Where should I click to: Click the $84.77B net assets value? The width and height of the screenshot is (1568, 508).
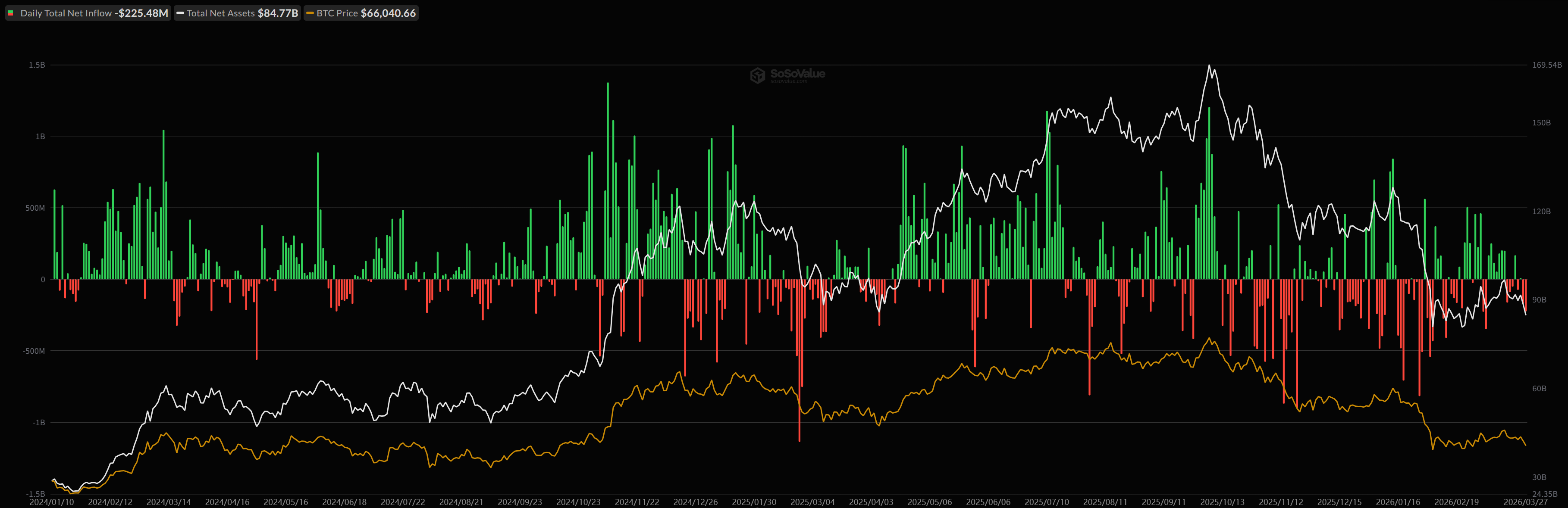pos(278,13)
